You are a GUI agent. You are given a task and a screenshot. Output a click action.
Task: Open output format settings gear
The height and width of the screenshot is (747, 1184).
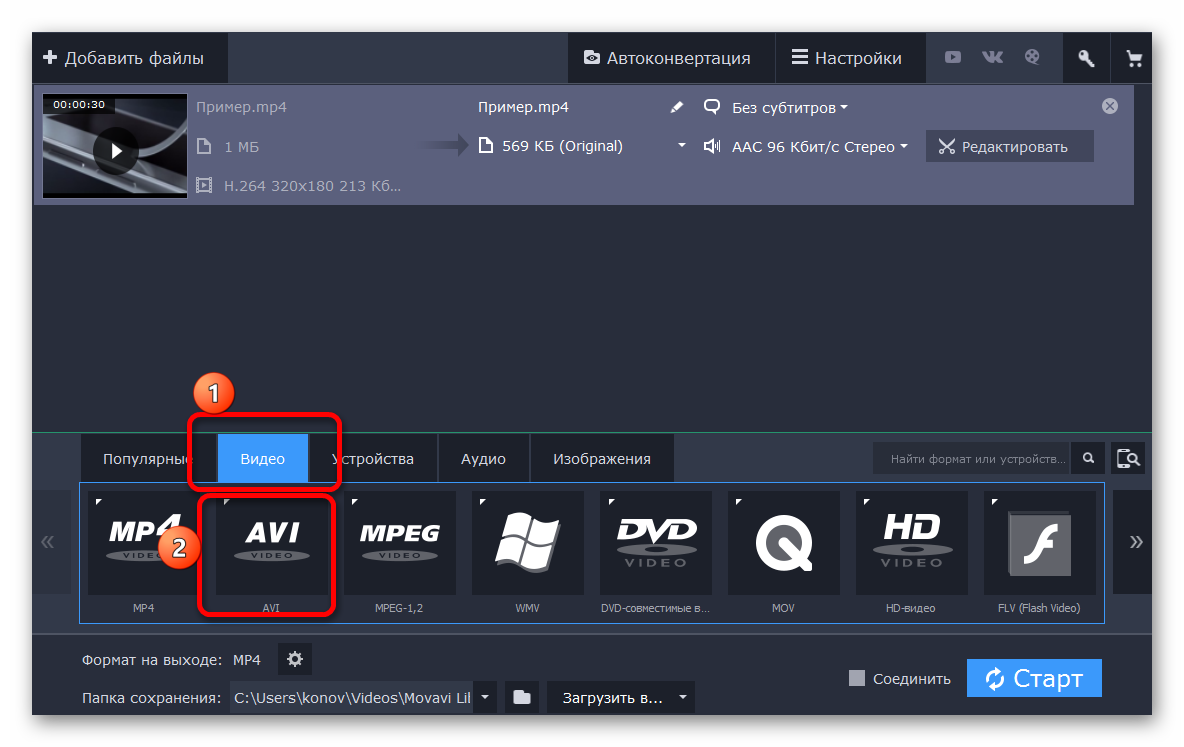294,659
